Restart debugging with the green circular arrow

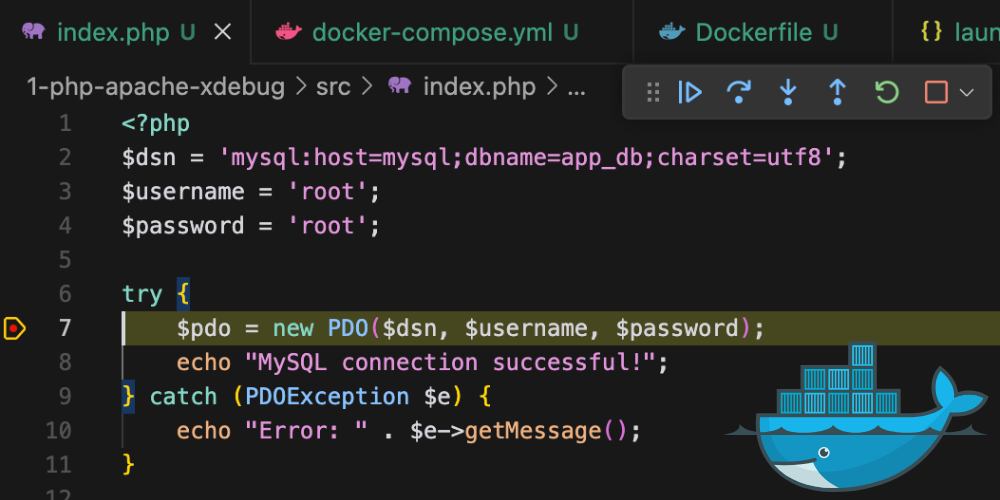886,92
